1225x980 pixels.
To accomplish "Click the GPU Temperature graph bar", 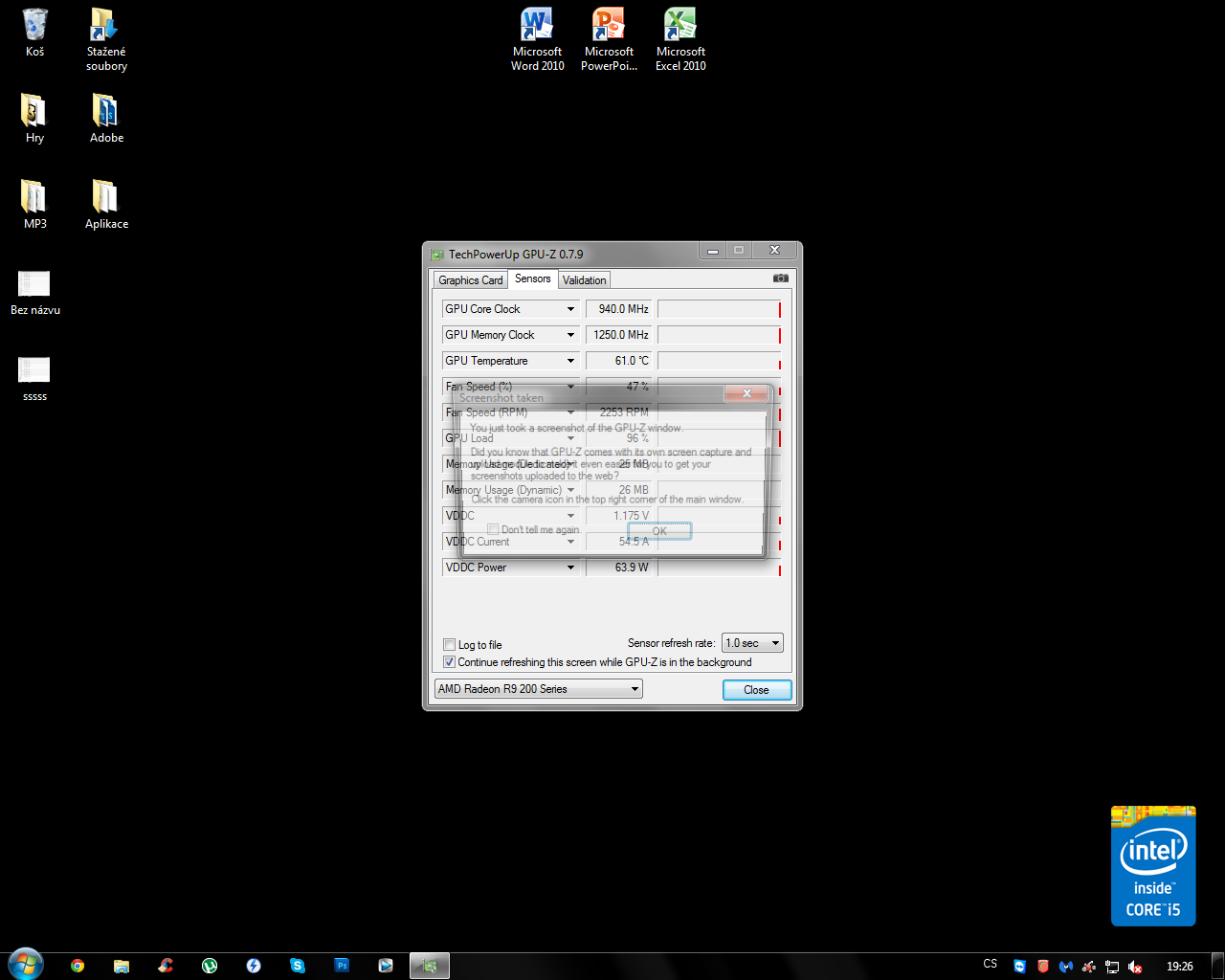I will click(x=719, y=361).
